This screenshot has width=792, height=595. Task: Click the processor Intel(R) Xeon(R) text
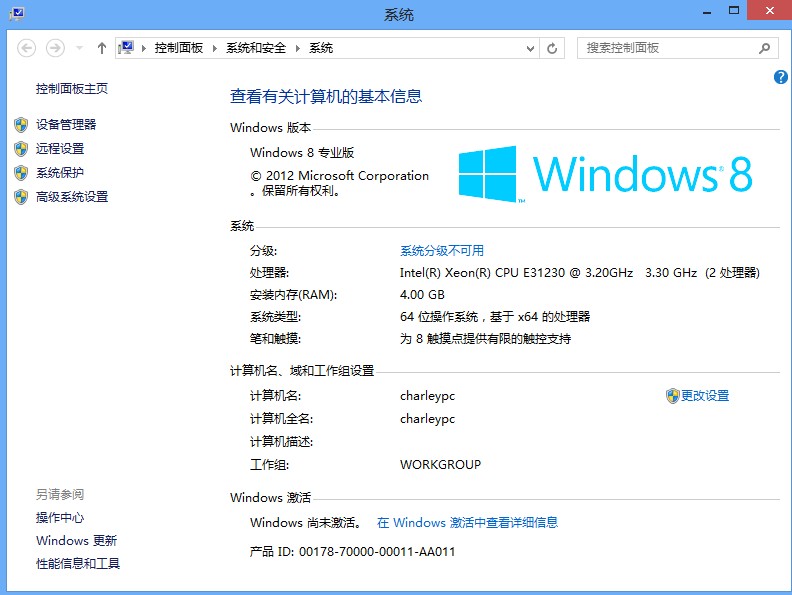(579, 273)
